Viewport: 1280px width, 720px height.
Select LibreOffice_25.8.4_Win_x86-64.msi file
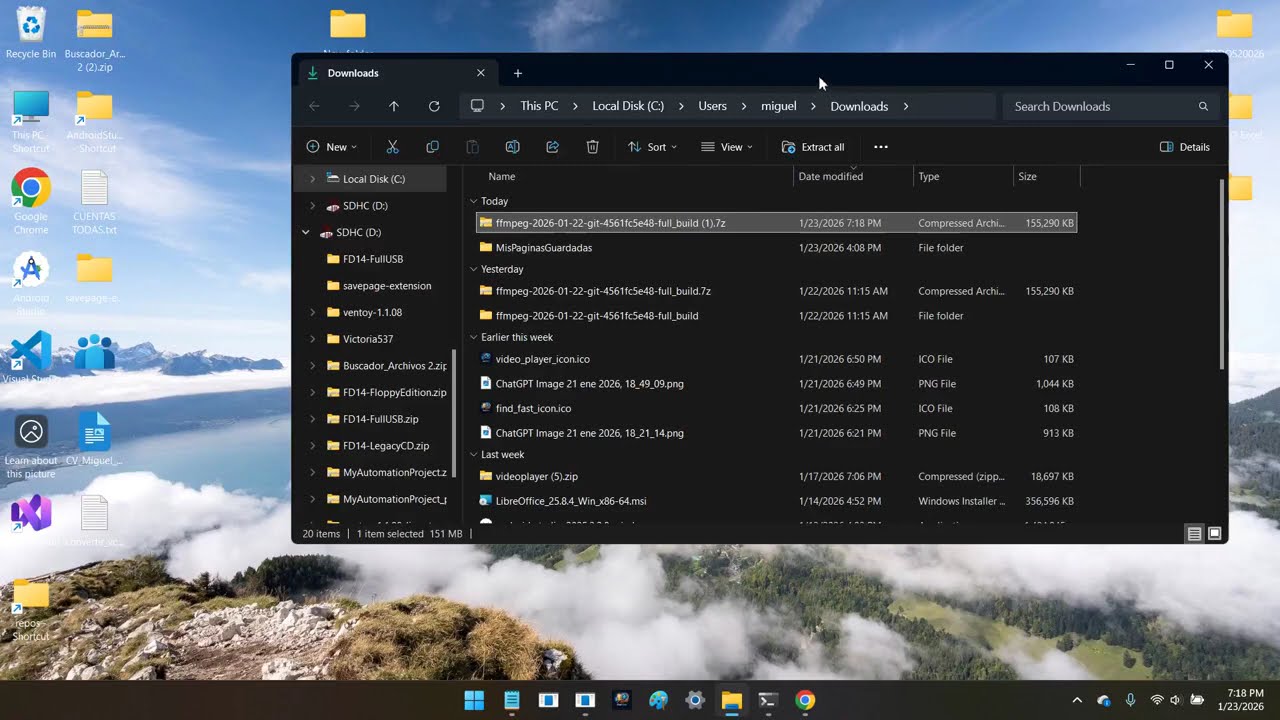[776, 501]
